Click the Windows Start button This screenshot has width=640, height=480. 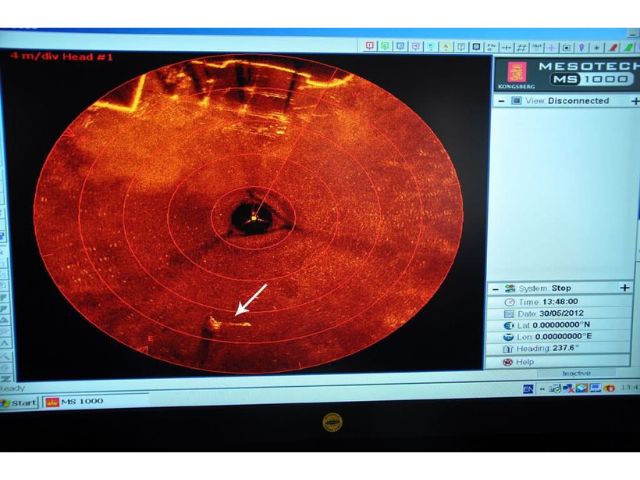[x=19, y=403]
